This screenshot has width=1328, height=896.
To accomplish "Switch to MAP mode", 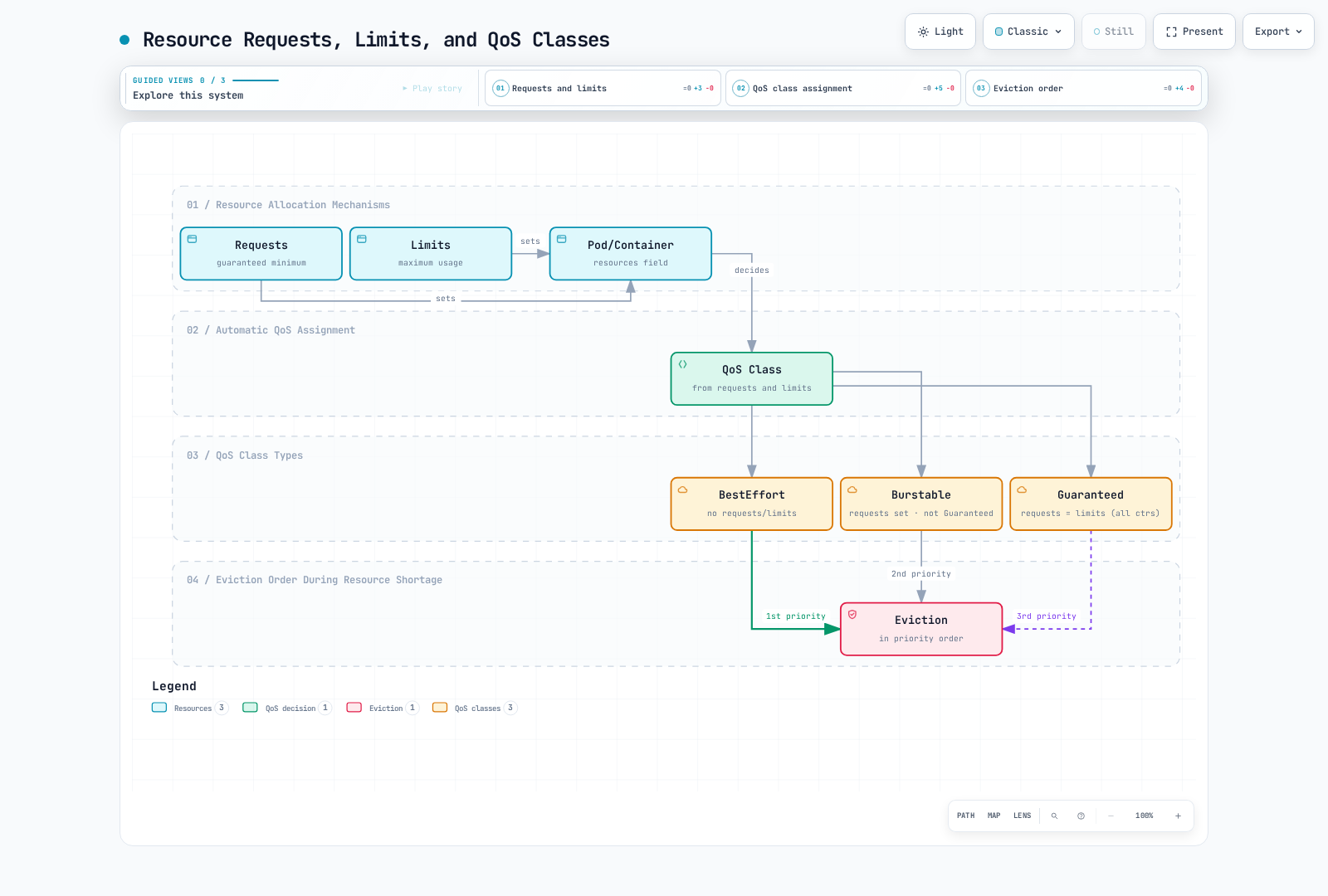I will click(x=994, y=816).
